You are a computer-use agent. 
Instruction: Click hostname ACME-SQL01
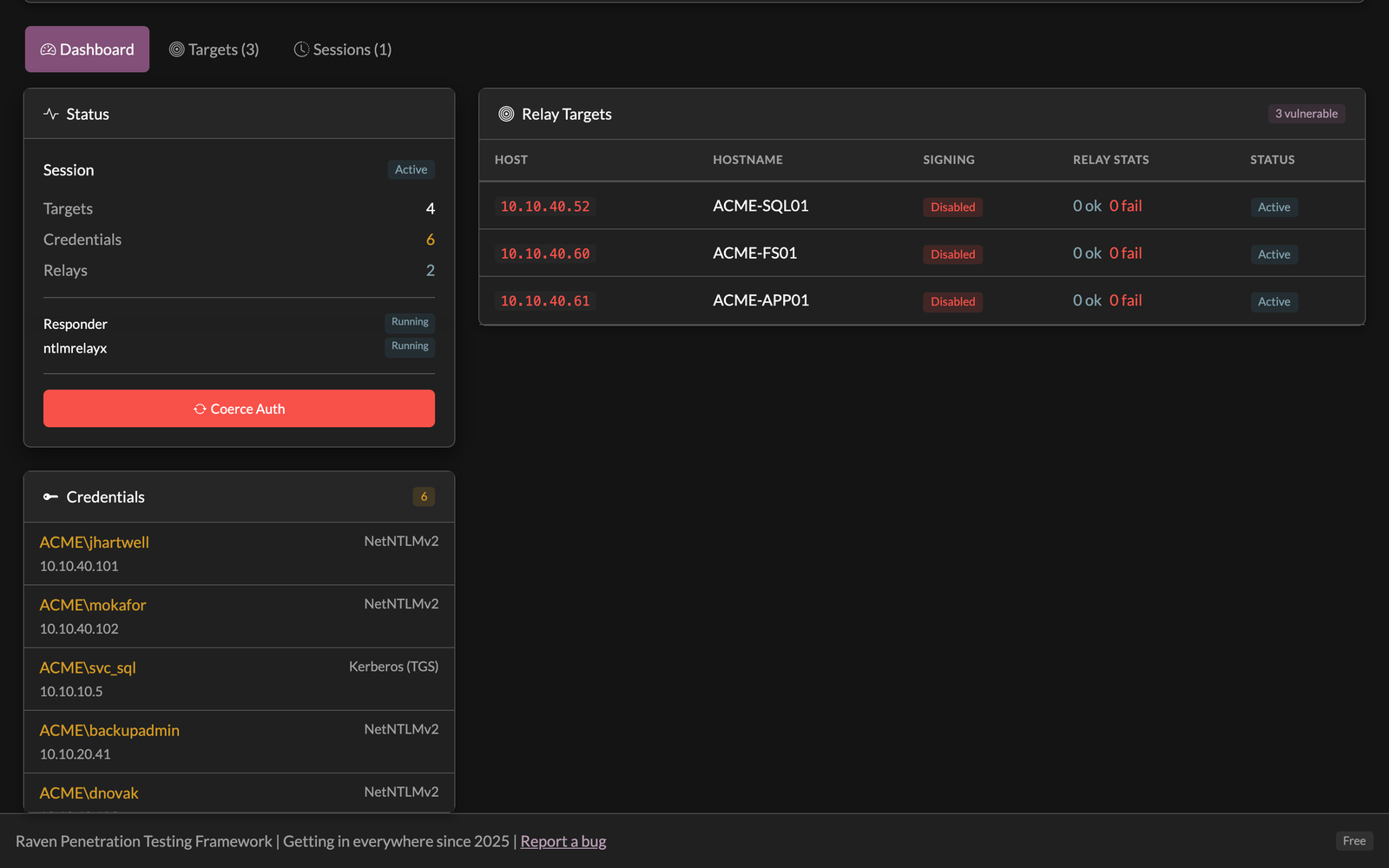(760, 206)
